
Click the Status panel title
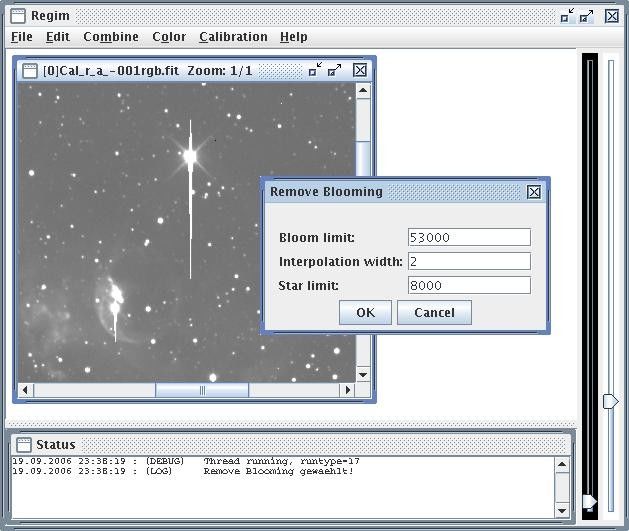point(56,444)
